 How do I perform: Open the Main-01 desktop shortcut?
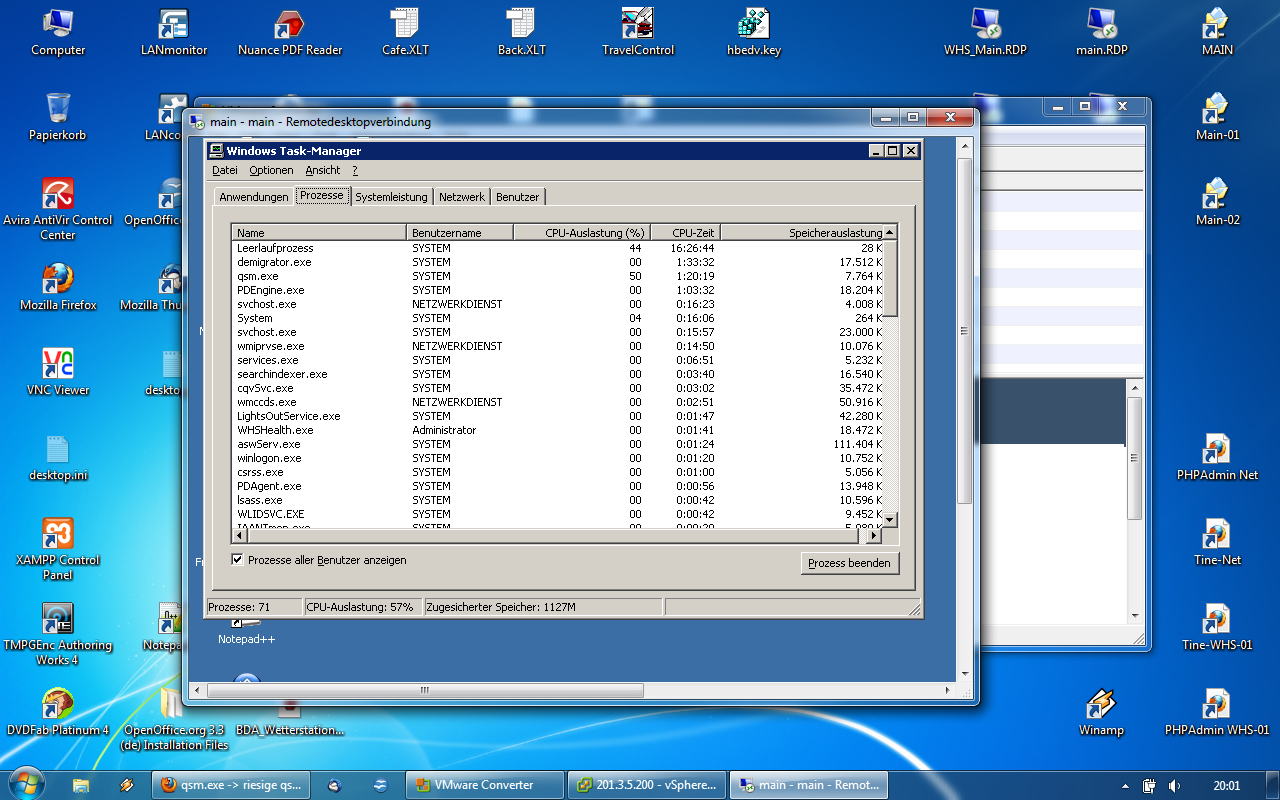pos(1217,117)
